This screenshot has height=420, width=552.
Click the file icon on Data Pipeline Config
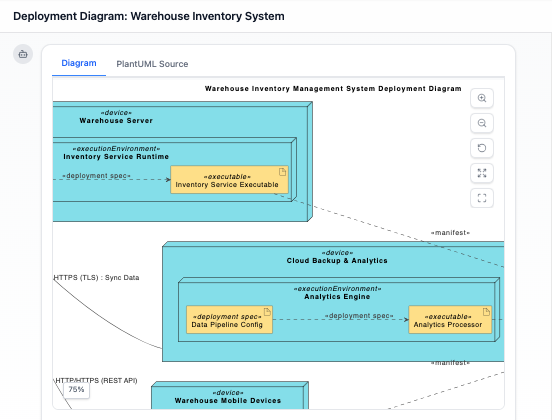click(267, 312)
